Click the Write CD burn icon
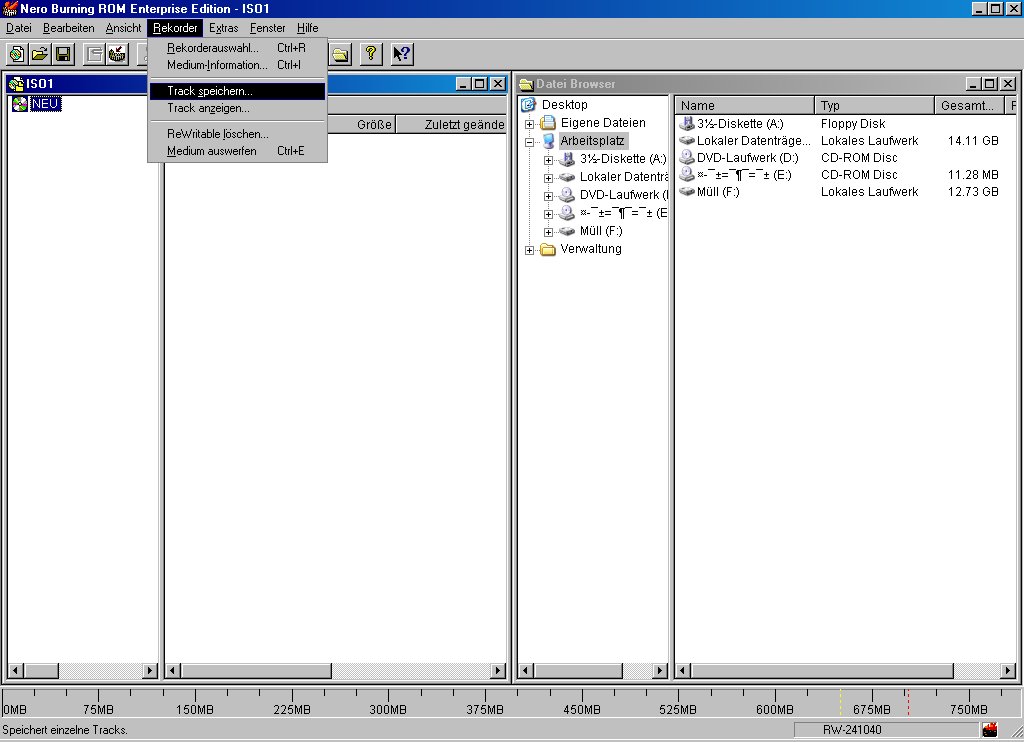The image size is (1024, 742). [118, 54]
